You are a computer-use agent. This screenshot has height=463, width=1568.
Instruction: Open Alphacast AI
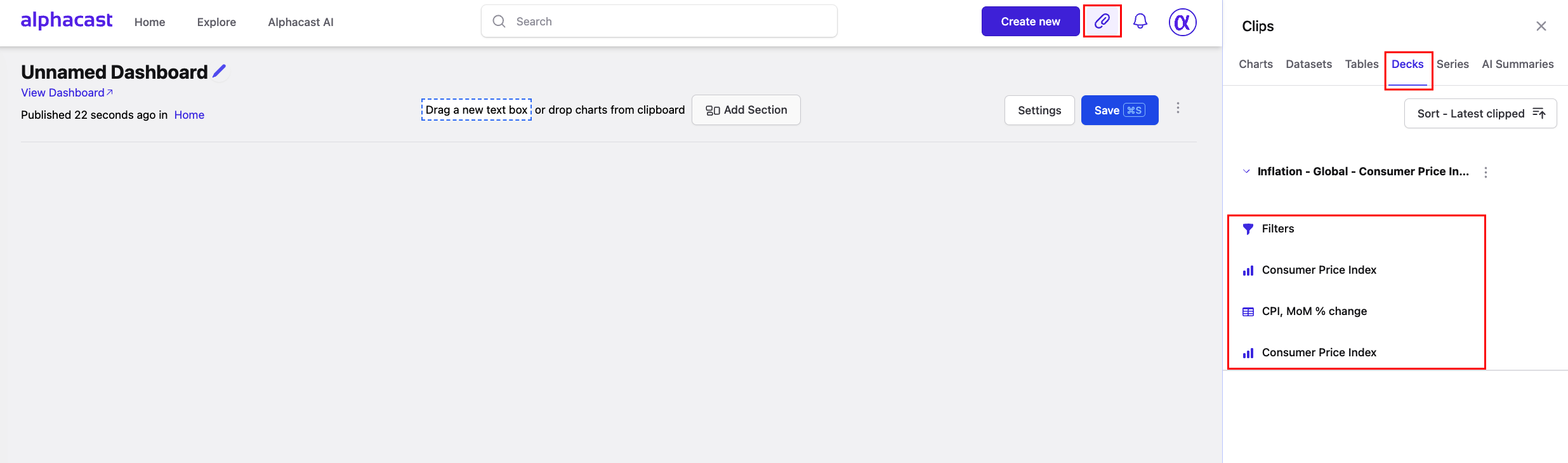click(x=301, y=22)
